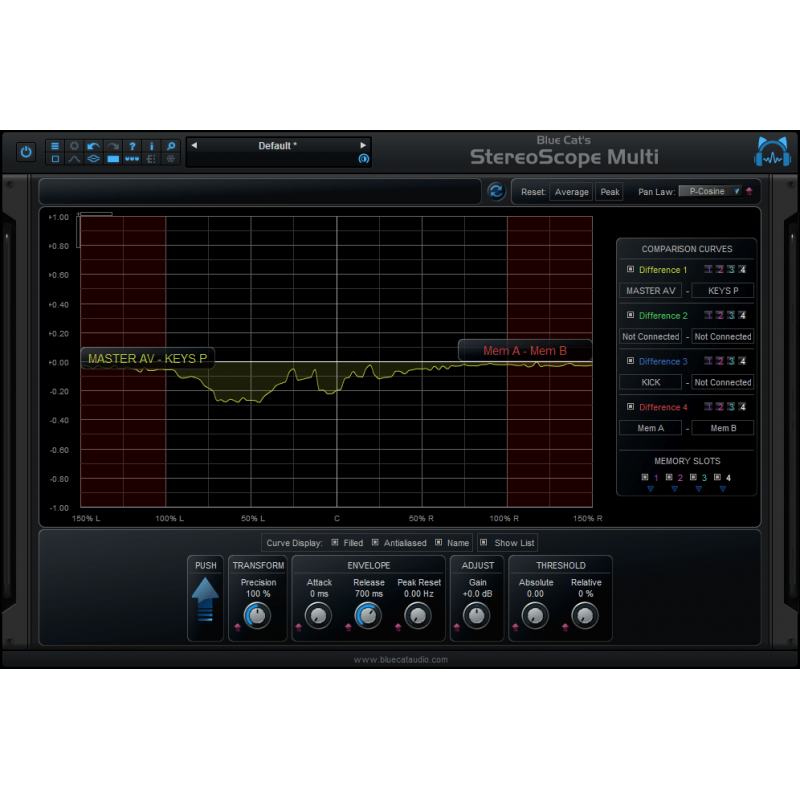Toggle visibility of Difference 4 curve
Image resolution: width=800 pixels, height=800 pixels.
pyautogui.click(x=632, y=407)
